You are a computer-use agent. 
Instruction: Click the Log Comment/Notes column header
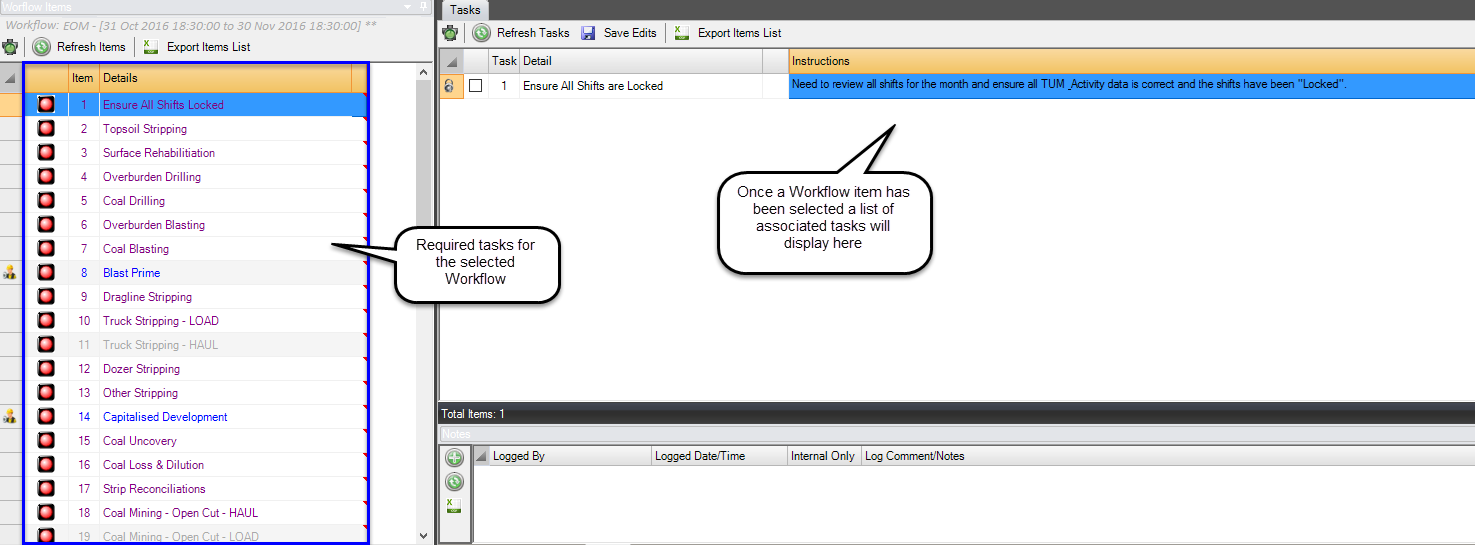point(1168,456)
